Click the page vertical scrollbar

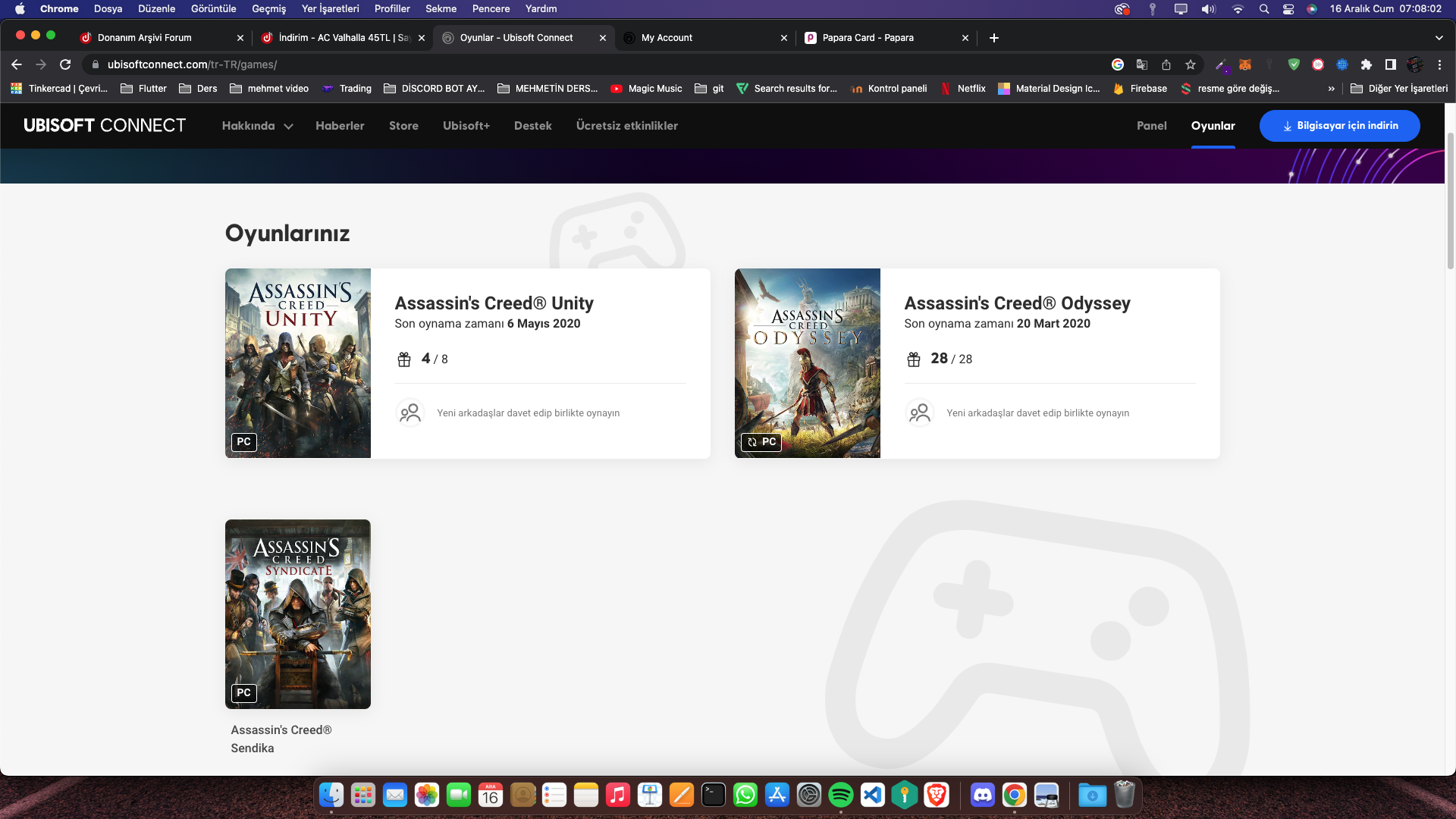click(1450, 200)
